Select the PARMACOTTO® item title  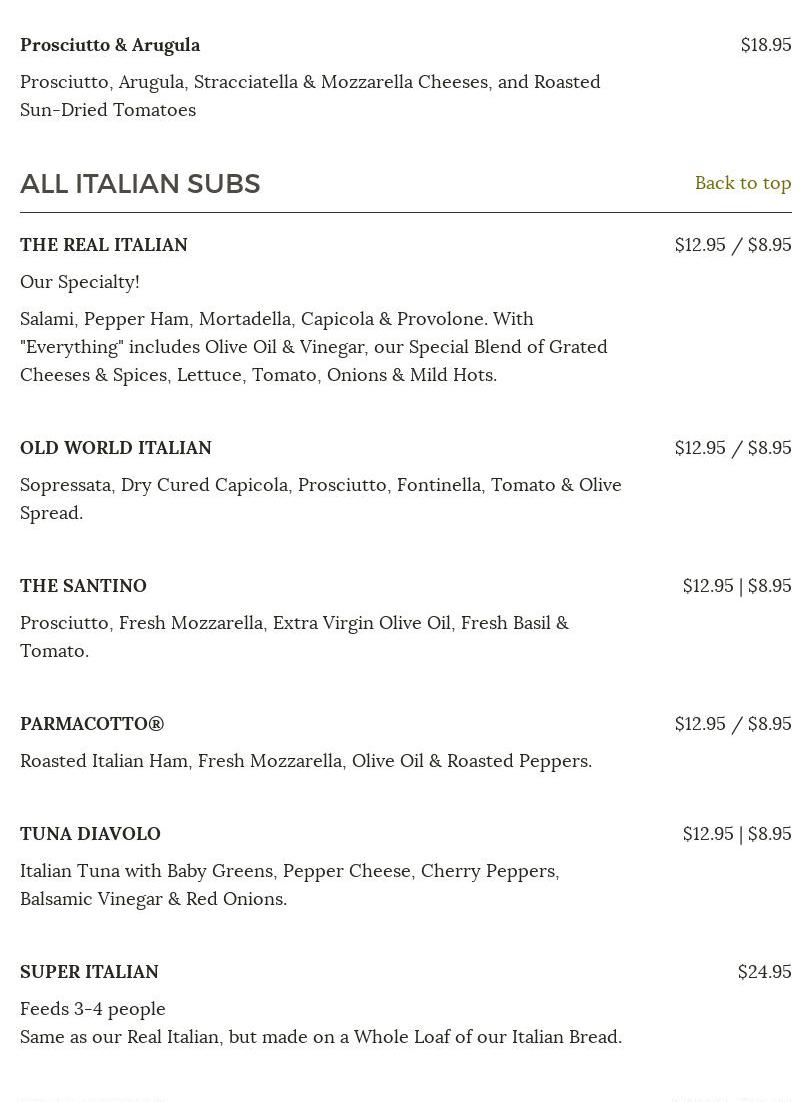[x=92, y=724]
